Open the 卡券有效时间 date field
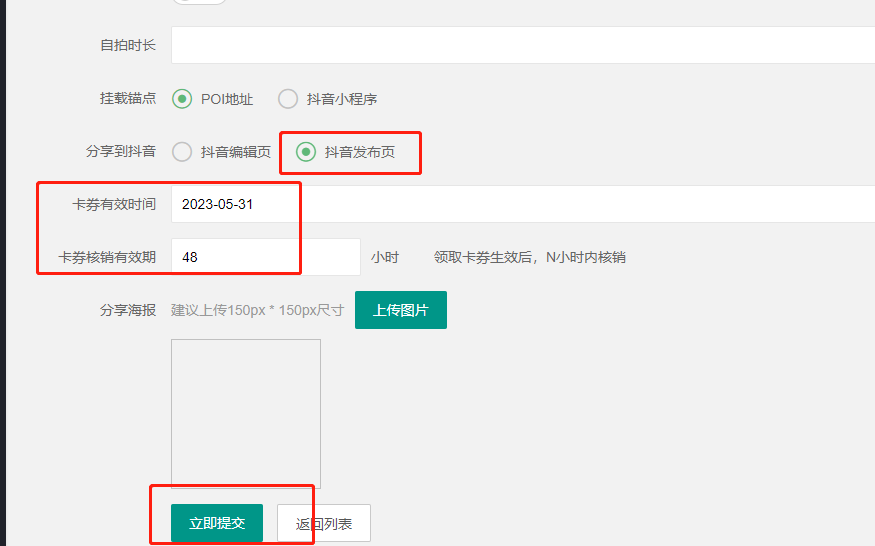The height and width of the screenshot is (546, 875). coord(523,204)
